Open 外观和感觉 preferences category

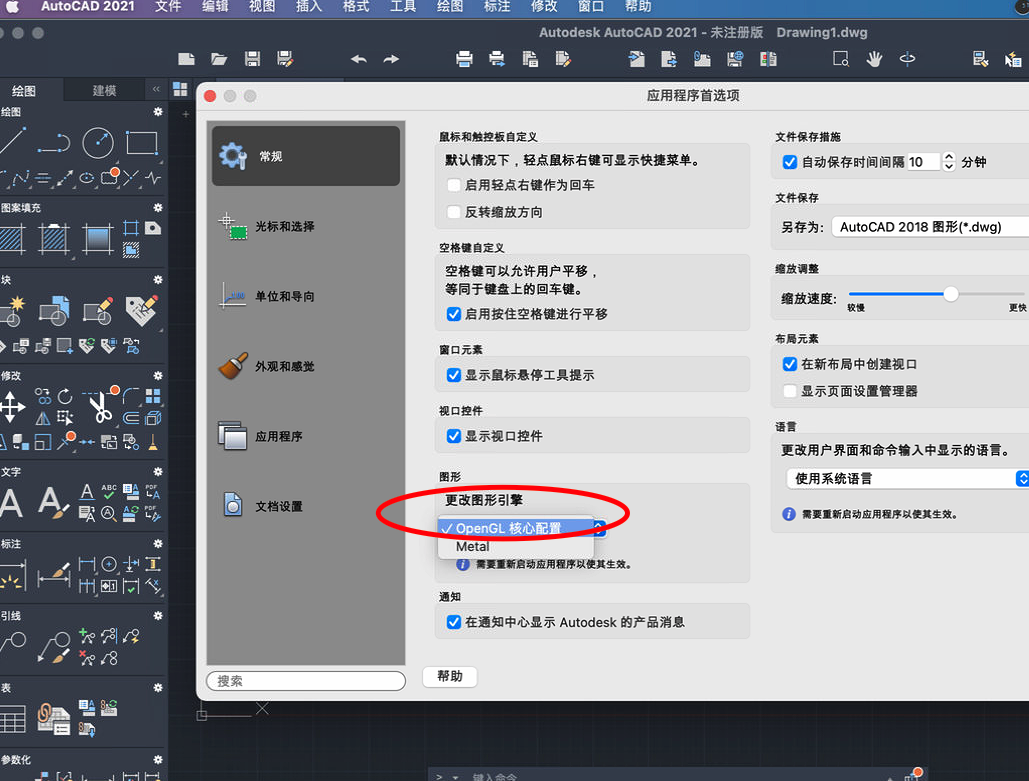pos(306,366)
